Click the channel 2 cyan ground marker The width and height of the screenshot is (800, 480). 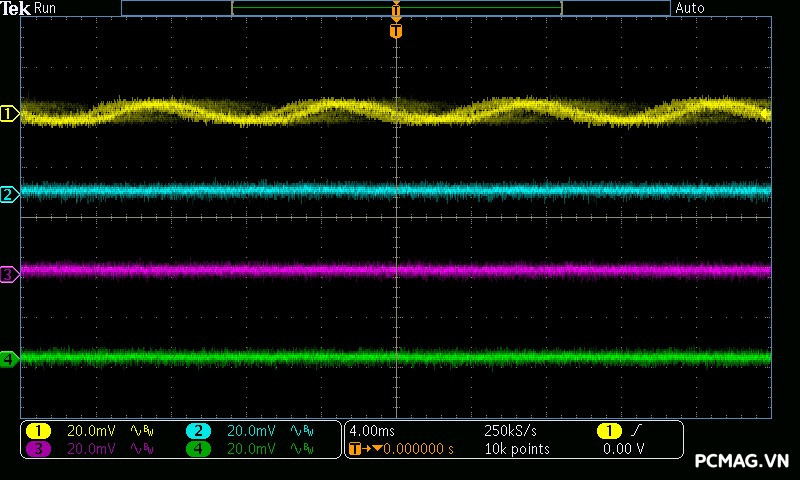click(9, 194)
